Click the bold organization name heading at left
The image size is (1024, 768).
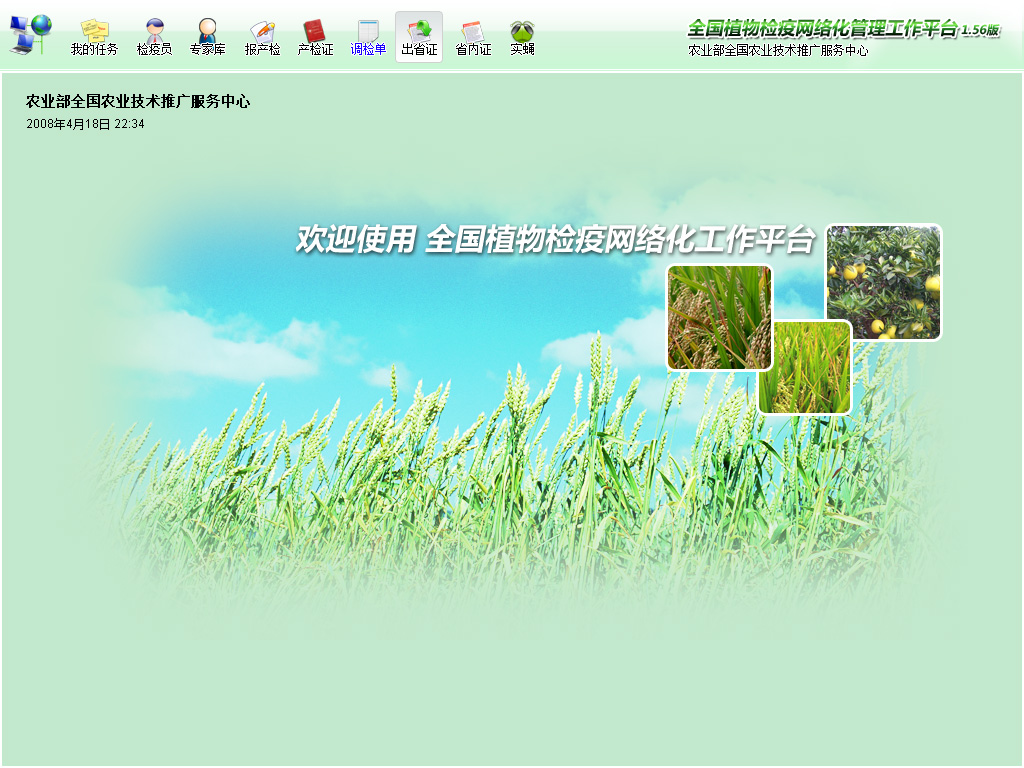coord(138,101)
